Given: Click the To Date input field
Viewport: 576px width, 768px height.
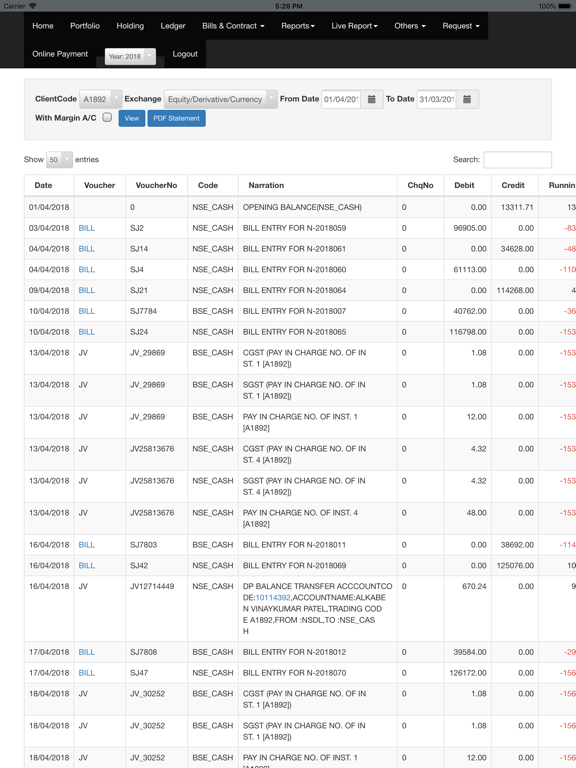Looking at the screenshot, I should 437,99.
